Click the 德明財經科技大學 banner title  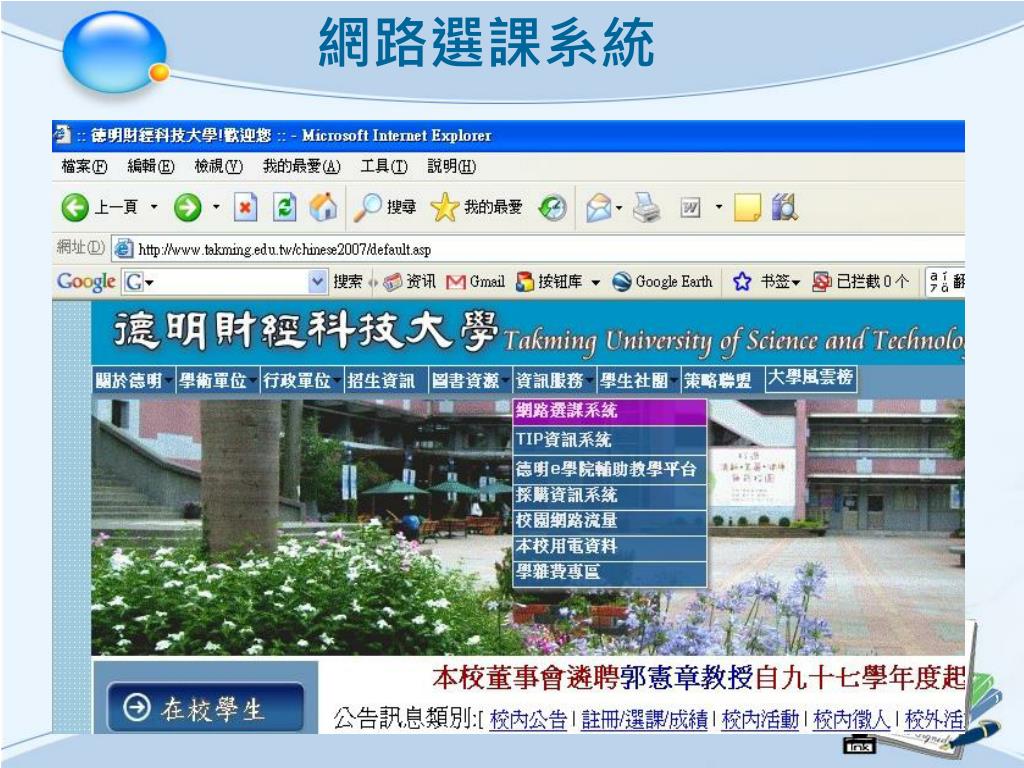[306, 330]
